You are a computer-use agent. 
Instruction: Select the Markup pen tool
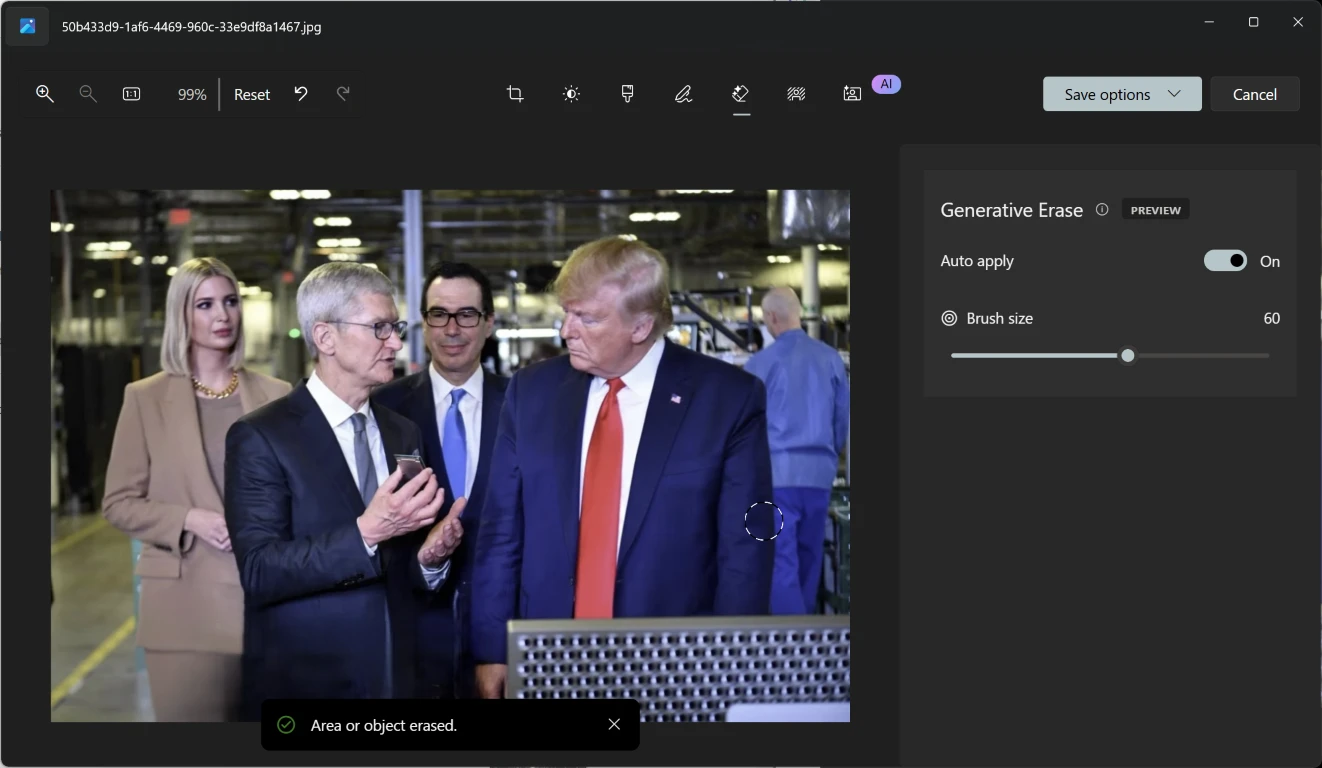click(x=684, y=94)
